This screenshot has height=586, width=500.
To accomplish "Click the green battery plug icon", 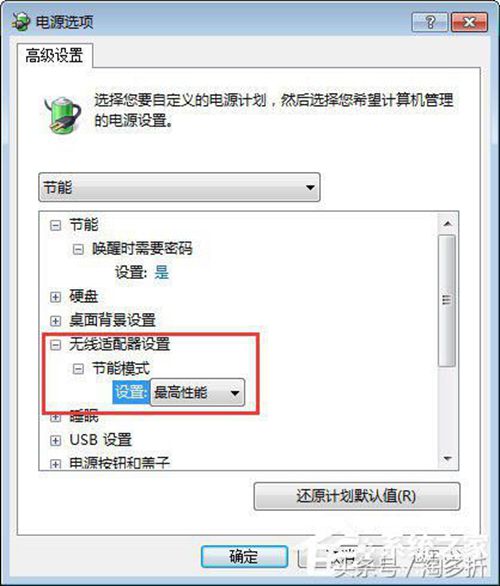I will coord(63,114).
